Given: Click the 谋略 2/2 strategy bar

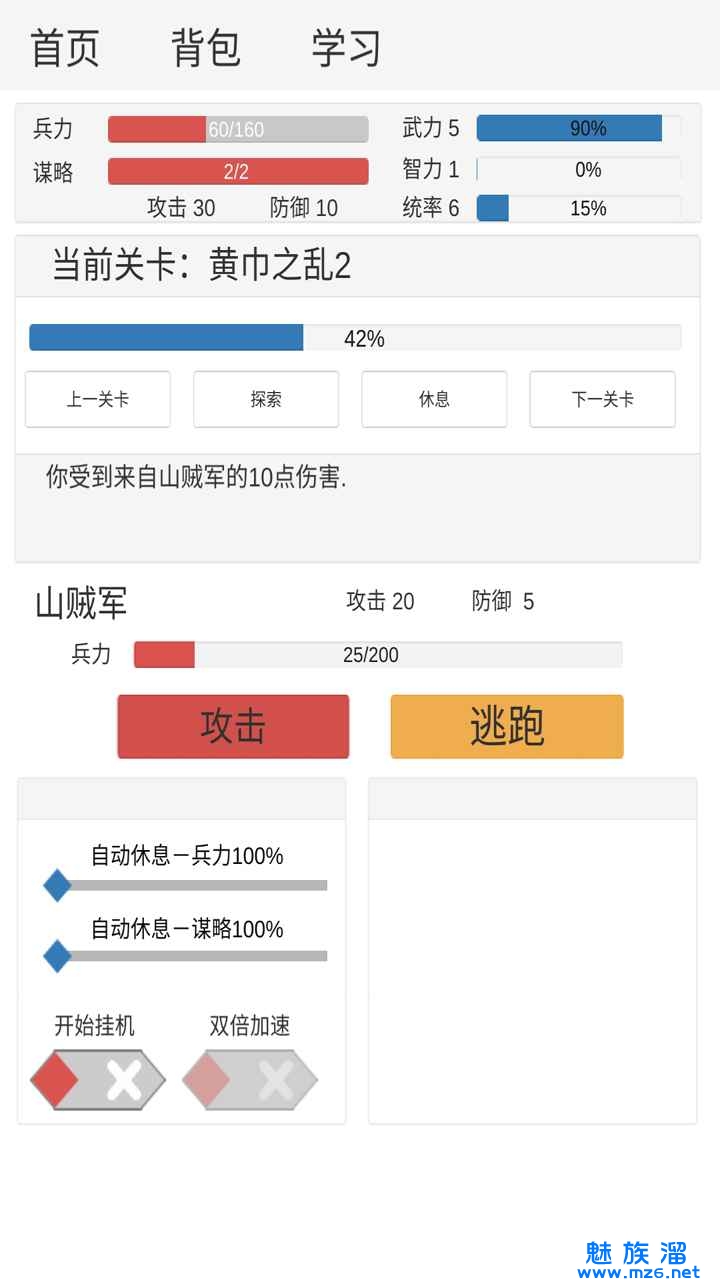Looking at the screenshot, I should (x=238, y=171).
